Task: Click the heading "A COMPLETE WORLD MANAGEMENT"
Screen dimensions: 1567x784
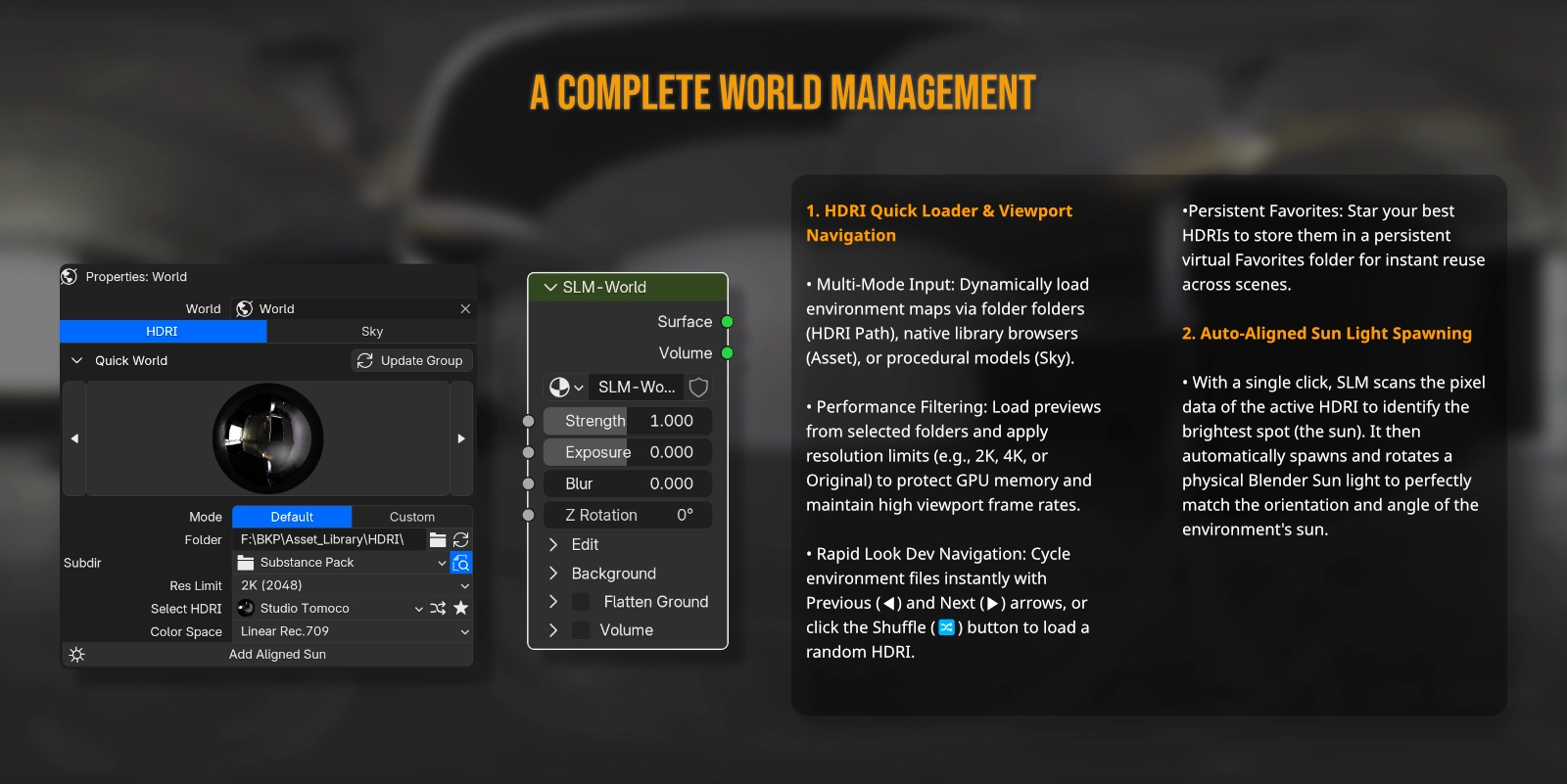Action: click(x=783, y=93)
